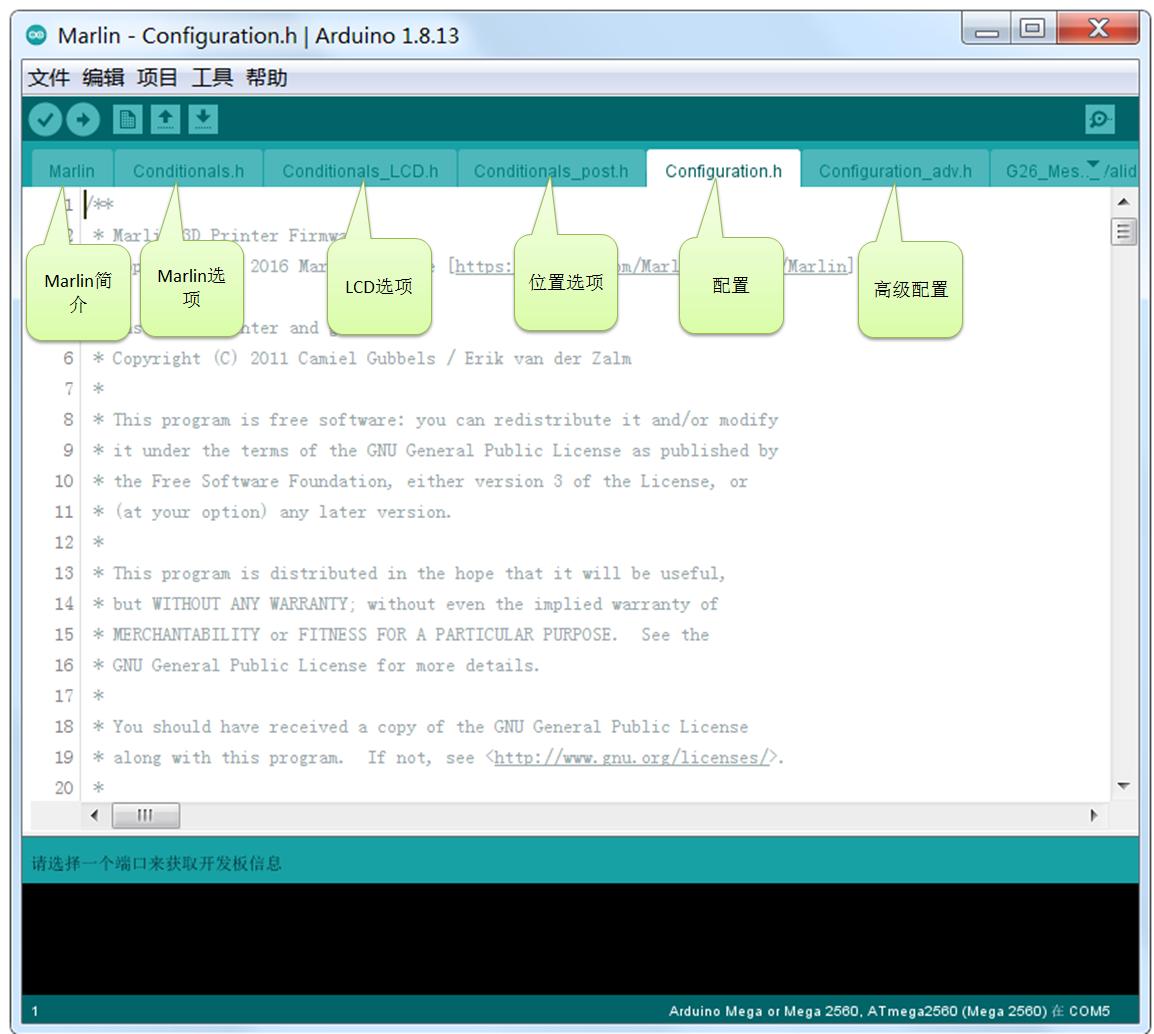Expand the tab list dropdown arrow
Image resolution: width=1154 pixels, height=1034 pixels.
pyautogui.click(x=1092, y=166)
